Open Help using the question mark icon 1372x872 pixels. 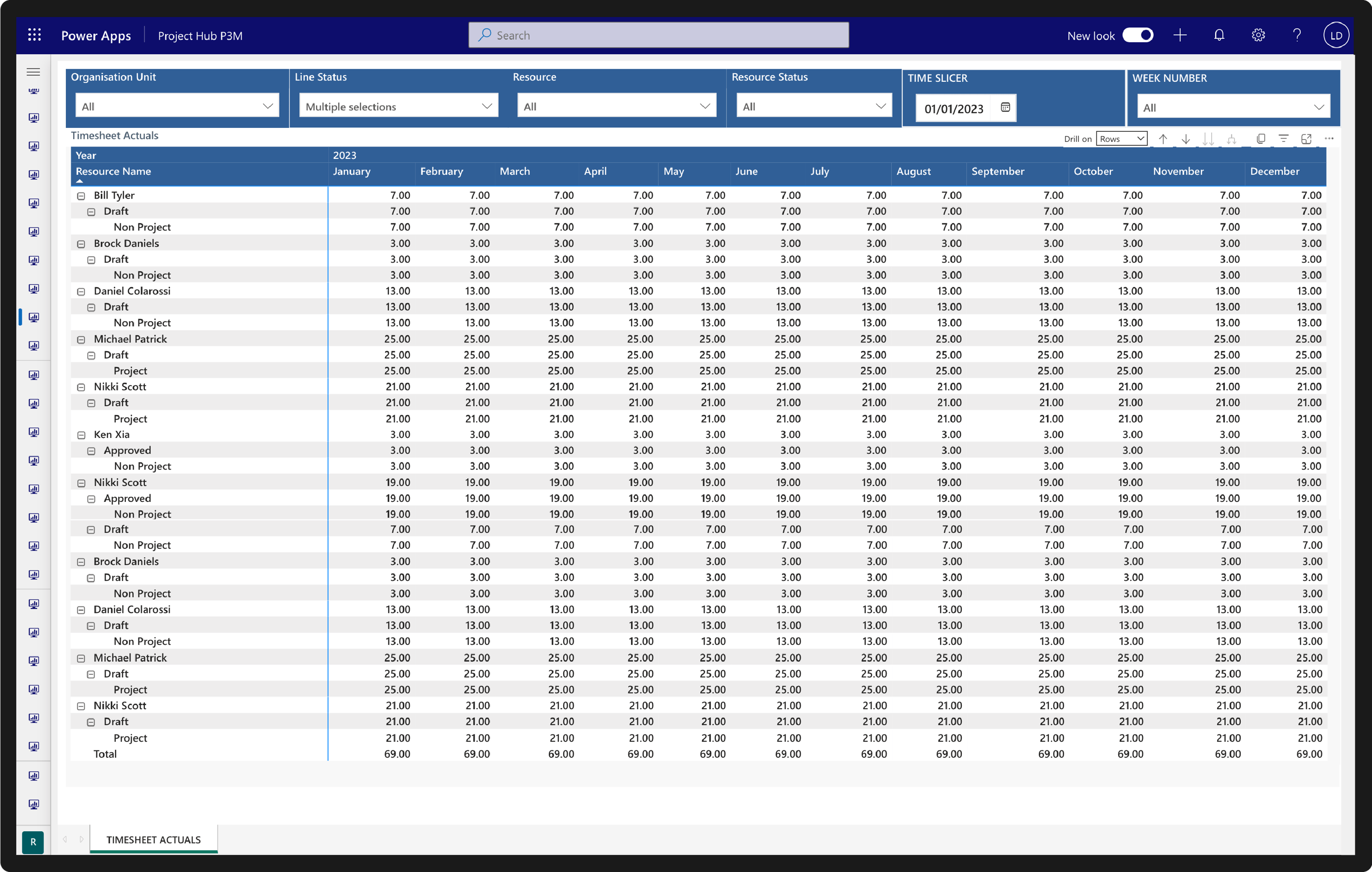pos(1296,35)
